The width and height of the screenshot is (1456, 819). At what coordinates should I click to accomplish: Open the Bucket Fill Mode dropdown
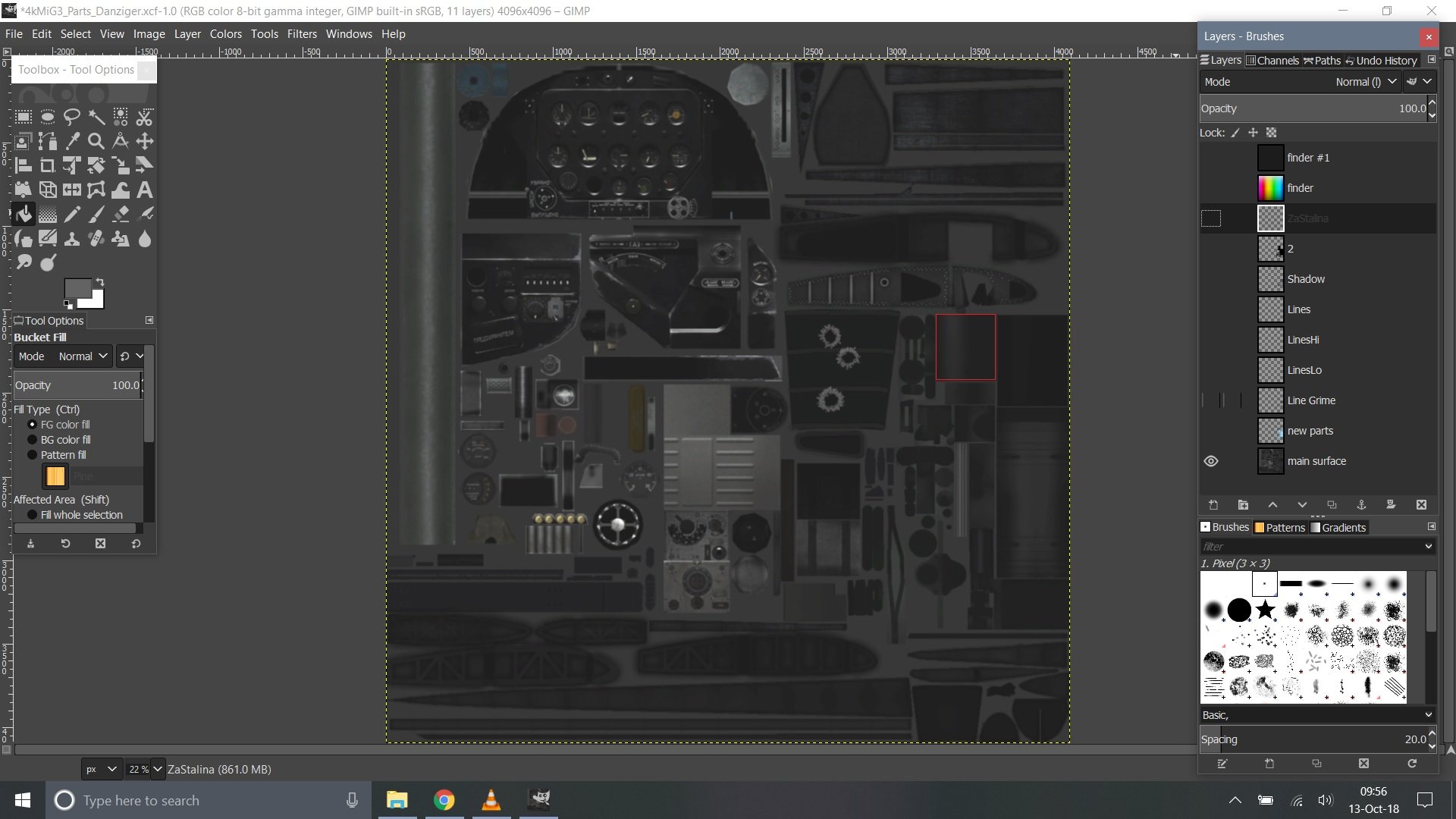[83, 356]
